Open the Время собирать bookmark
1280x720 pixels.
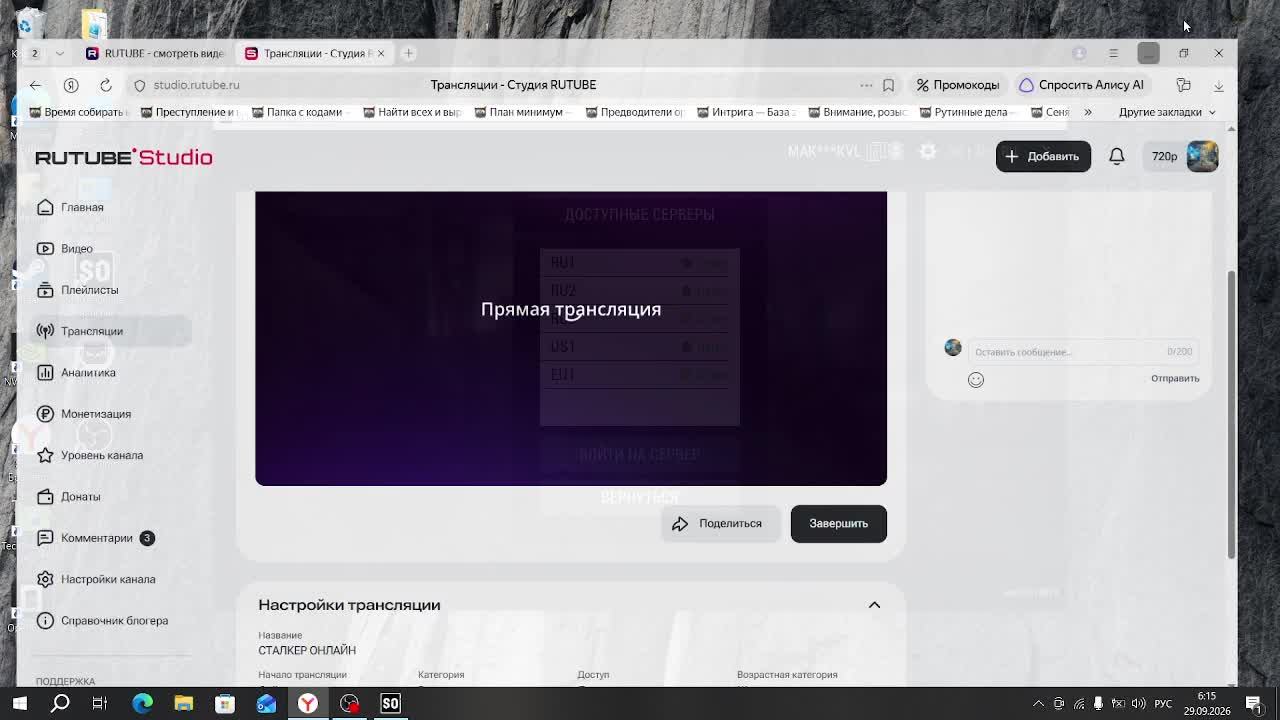point(78,112)
